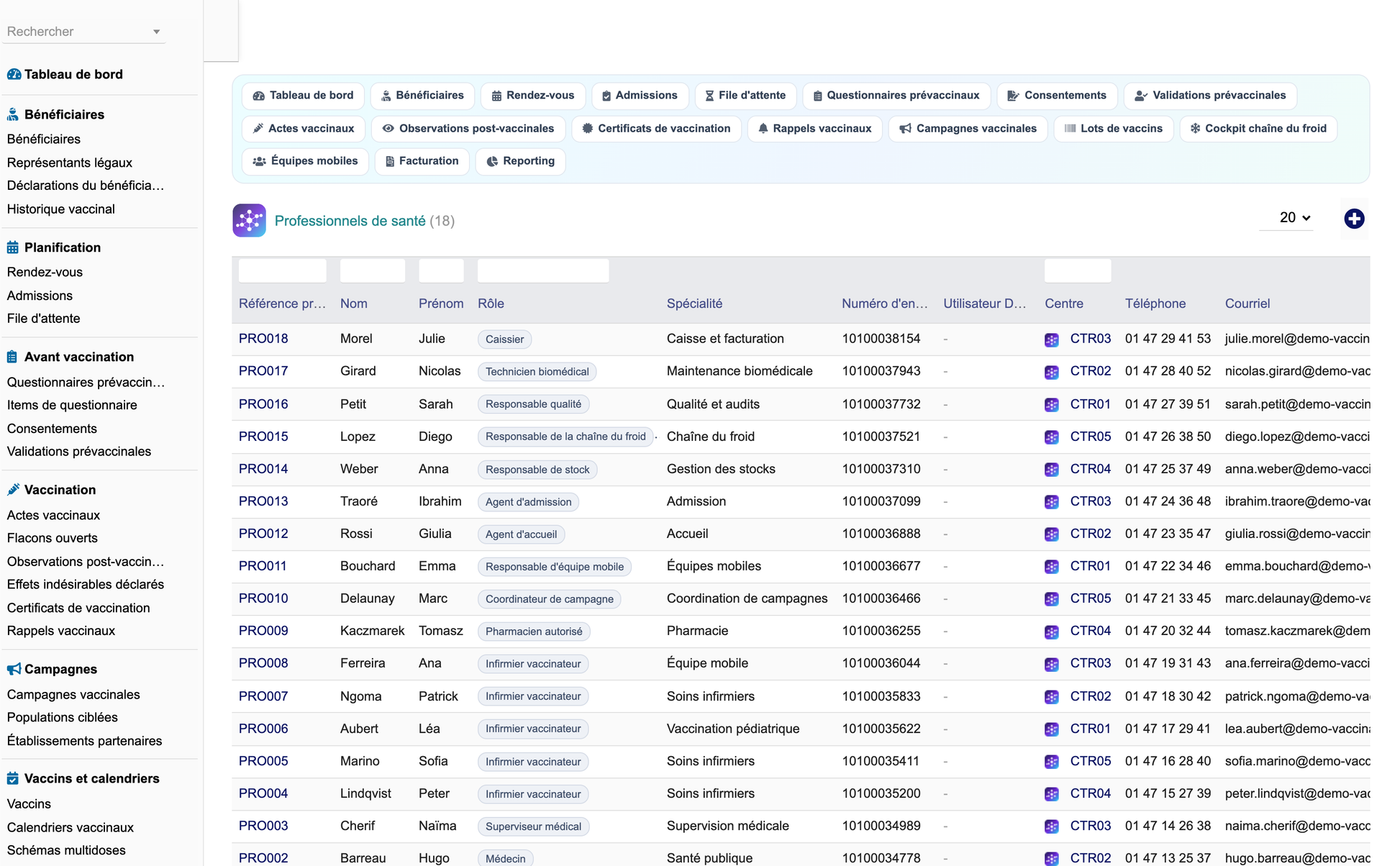Click the Kaczmarek name cell
This screenshot has height=866, width=1400.
[373, 631]
